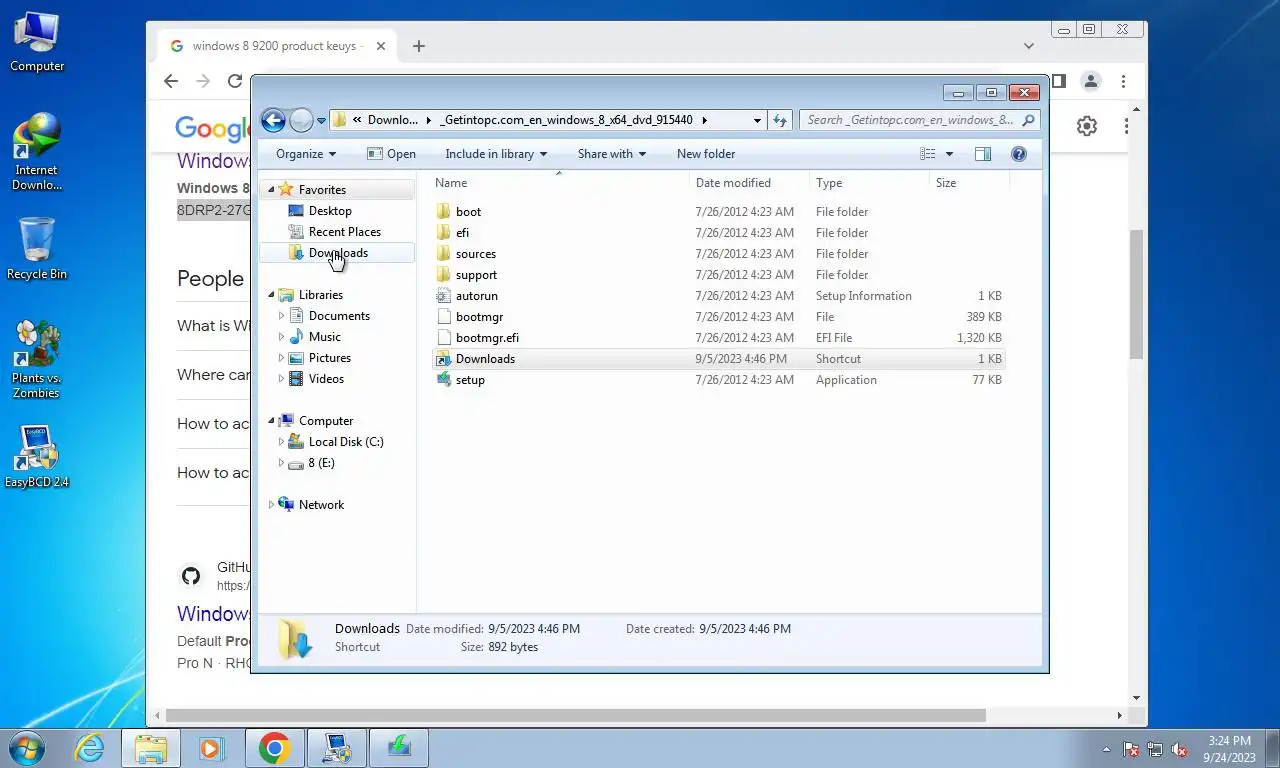
Task: Open Windows Media Player from taskbar
Action: pos(211,748)
